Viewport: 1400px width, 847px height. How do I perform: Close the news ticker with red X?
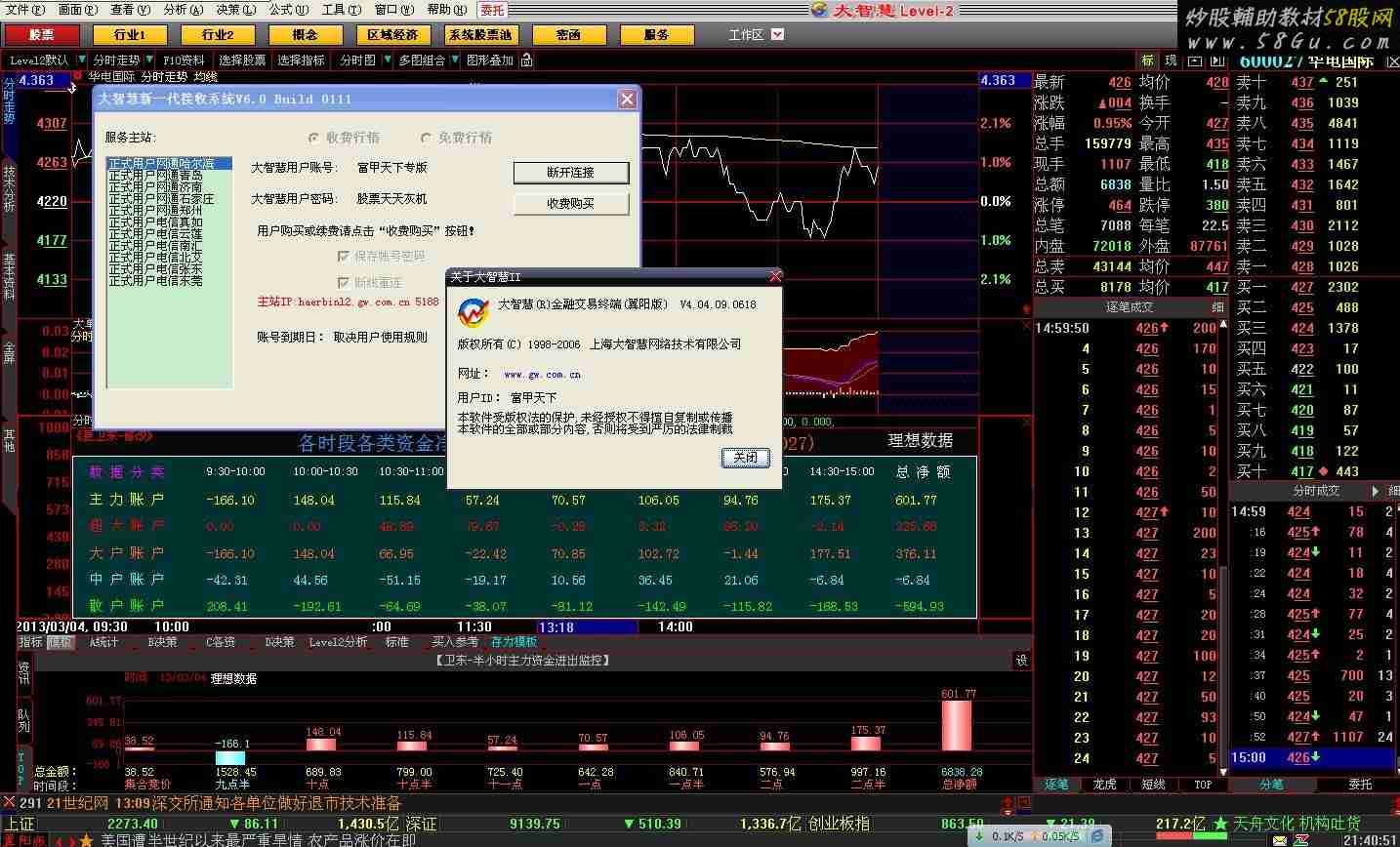pos(10,803)
